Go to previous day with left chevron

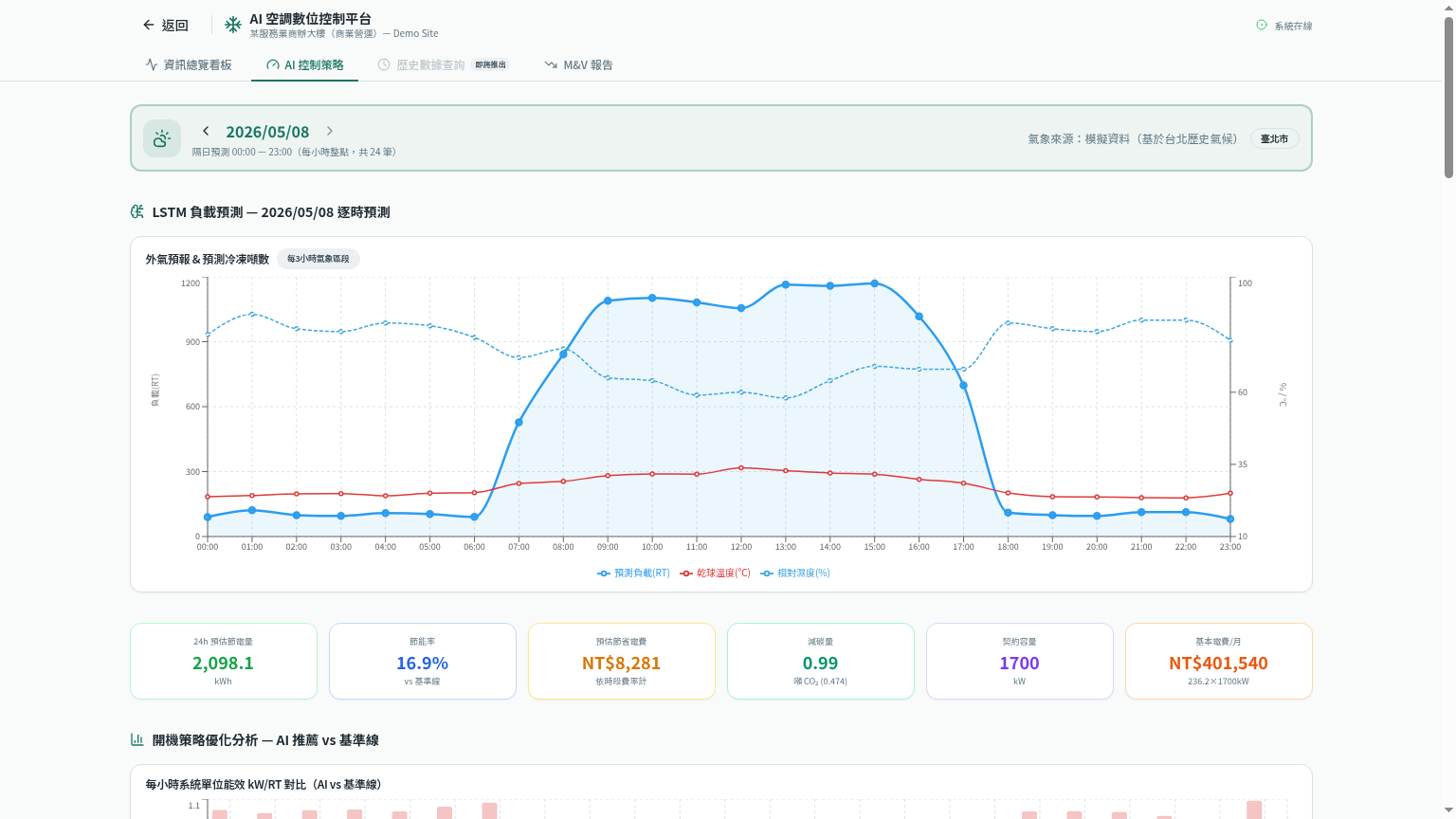click(x=206, y=131)
